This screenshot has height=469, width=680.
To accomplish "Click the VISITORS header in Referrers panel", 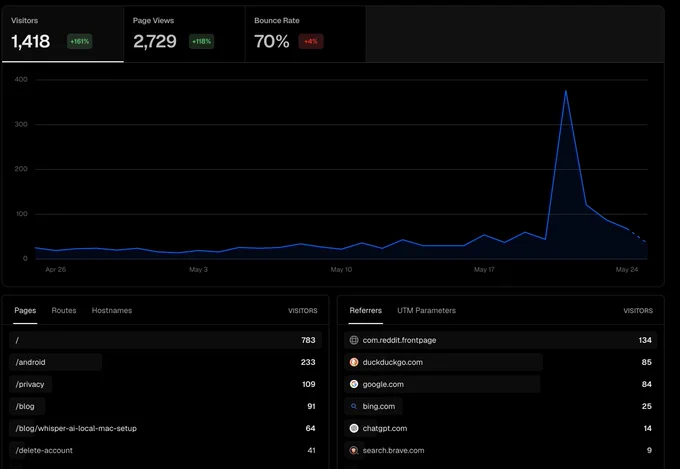I will tap(638, 311).
